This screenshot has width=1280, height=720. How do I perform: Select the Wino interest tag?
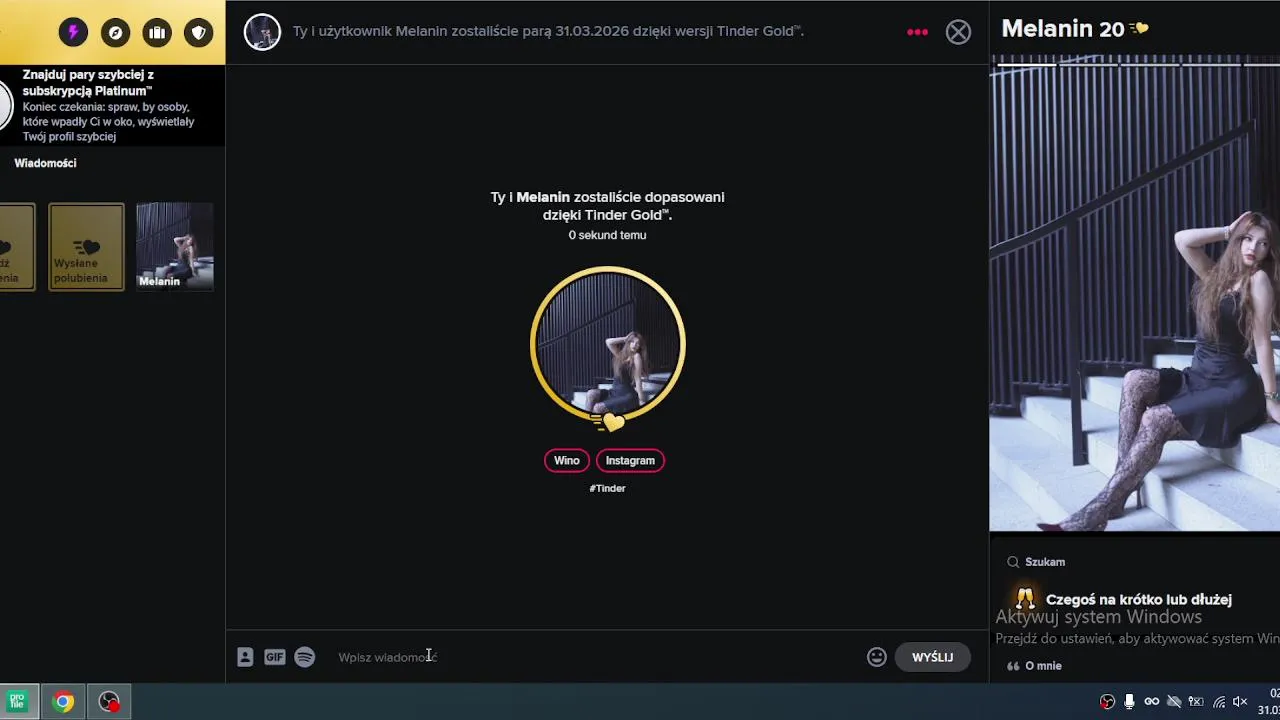[x=567, y=461]
